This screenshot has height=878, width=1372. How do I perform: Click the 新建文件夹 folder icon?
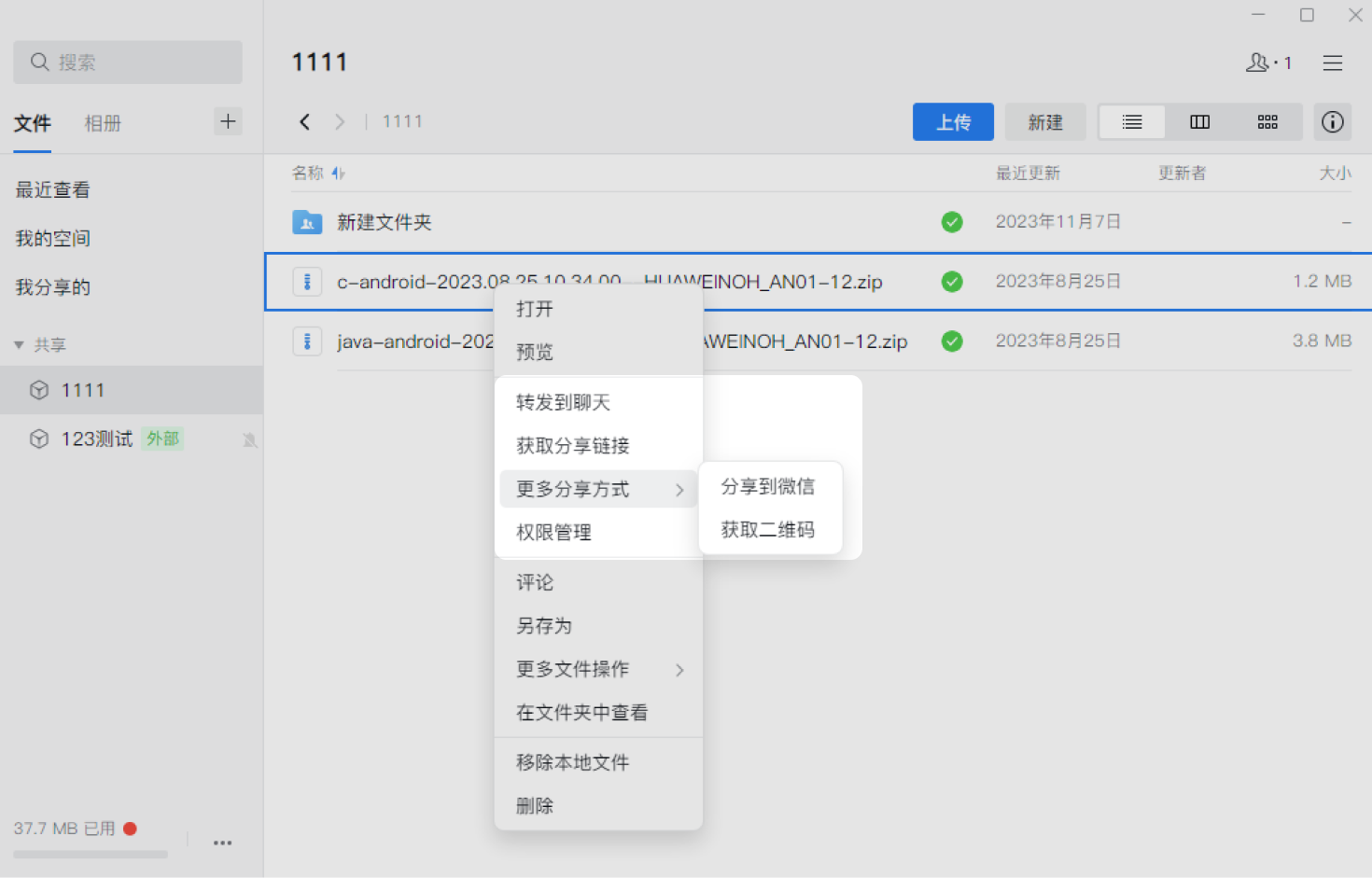tap(308, 222)
